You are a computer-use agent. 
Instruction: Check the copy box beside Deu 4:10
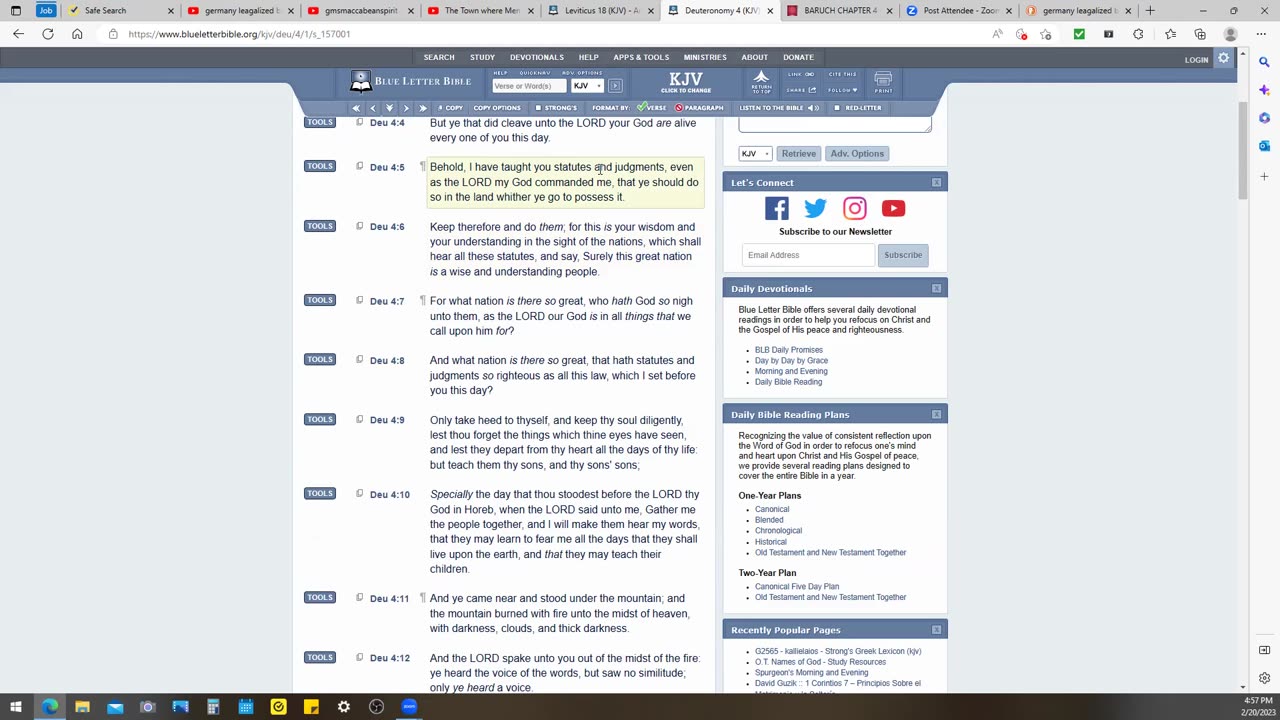pyautogui.click(x=359, y=494)
